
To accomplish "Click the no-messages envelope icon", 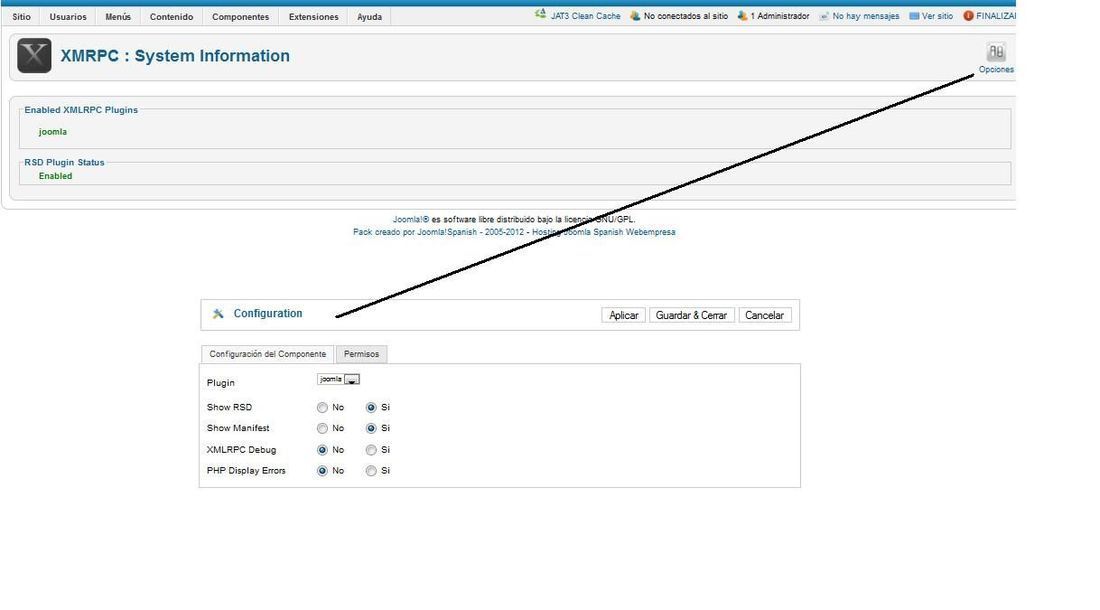I will (x=824, y=16).
